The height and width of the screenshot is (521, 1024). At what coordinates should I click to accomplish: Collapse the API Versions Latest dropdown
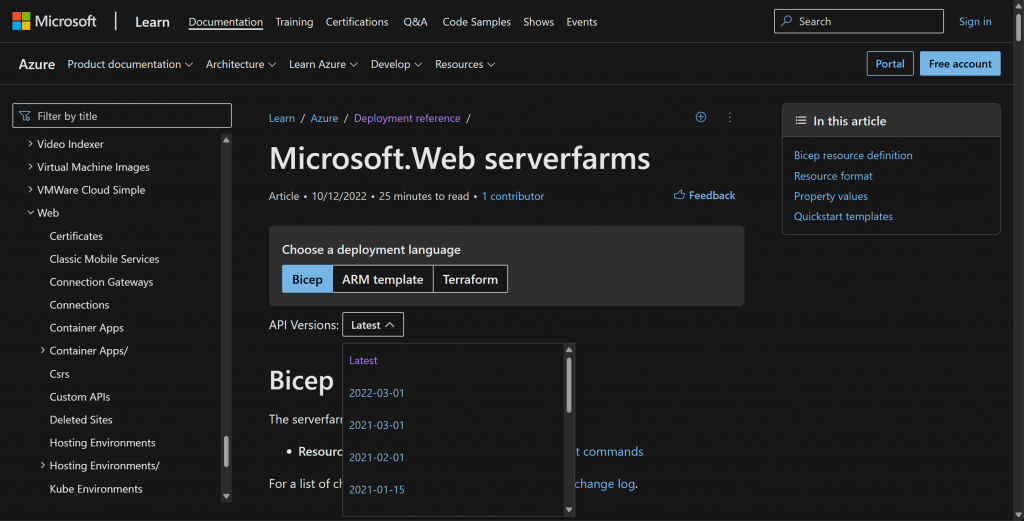[x=373, y=324]
